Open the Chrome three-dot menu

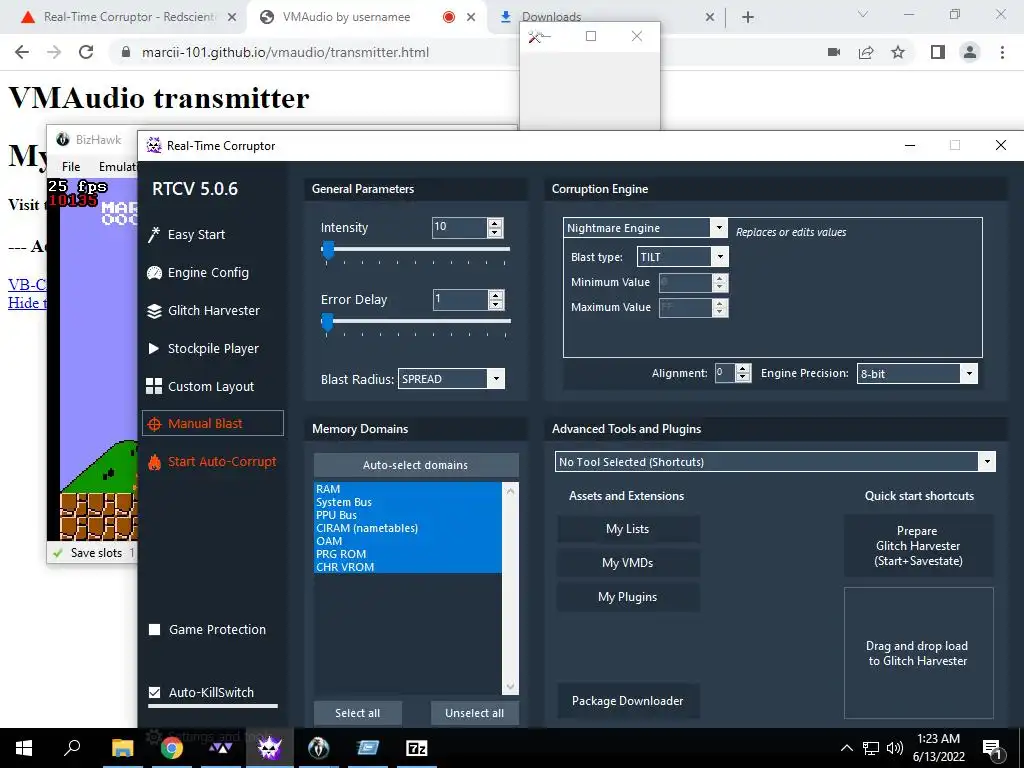click(x=1002, y=52)
